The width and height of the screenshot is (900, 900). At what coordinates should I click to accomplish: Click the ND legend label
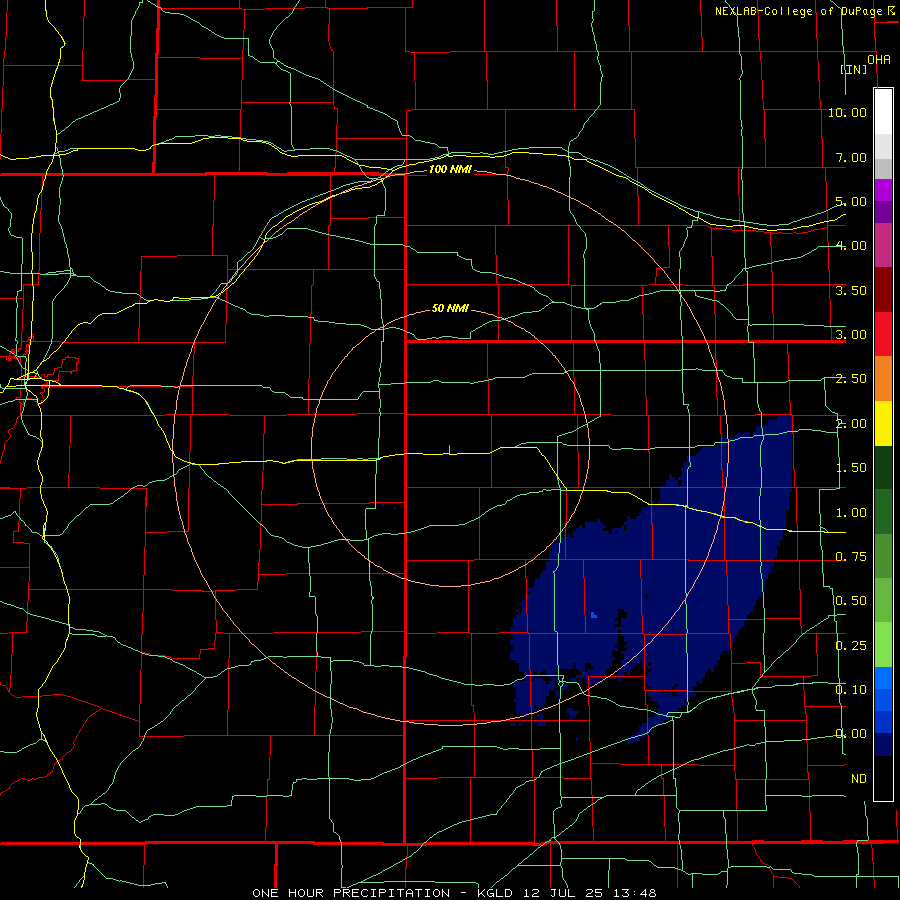(859, 779)
